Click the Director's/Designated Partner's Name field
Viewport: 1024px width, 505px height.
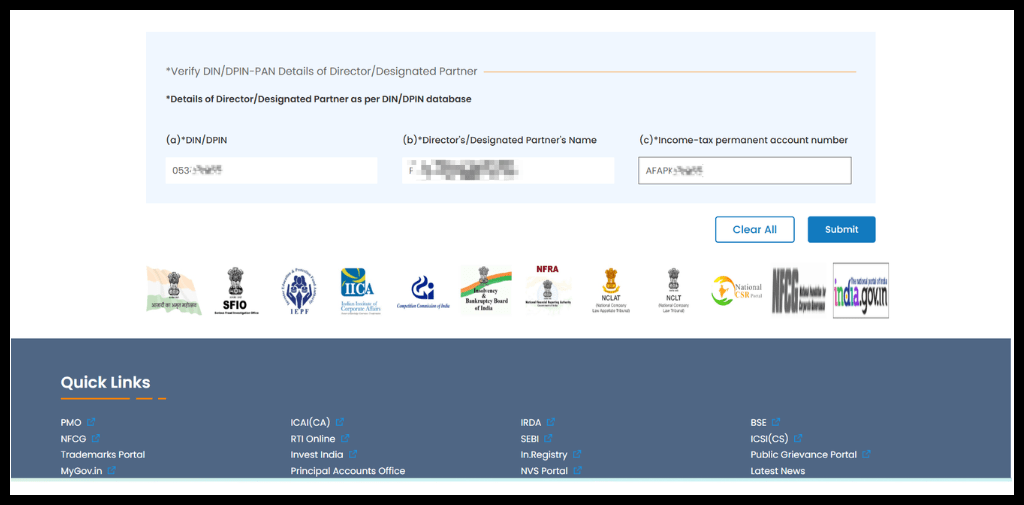pyautogui.click(x=508, y=171)
